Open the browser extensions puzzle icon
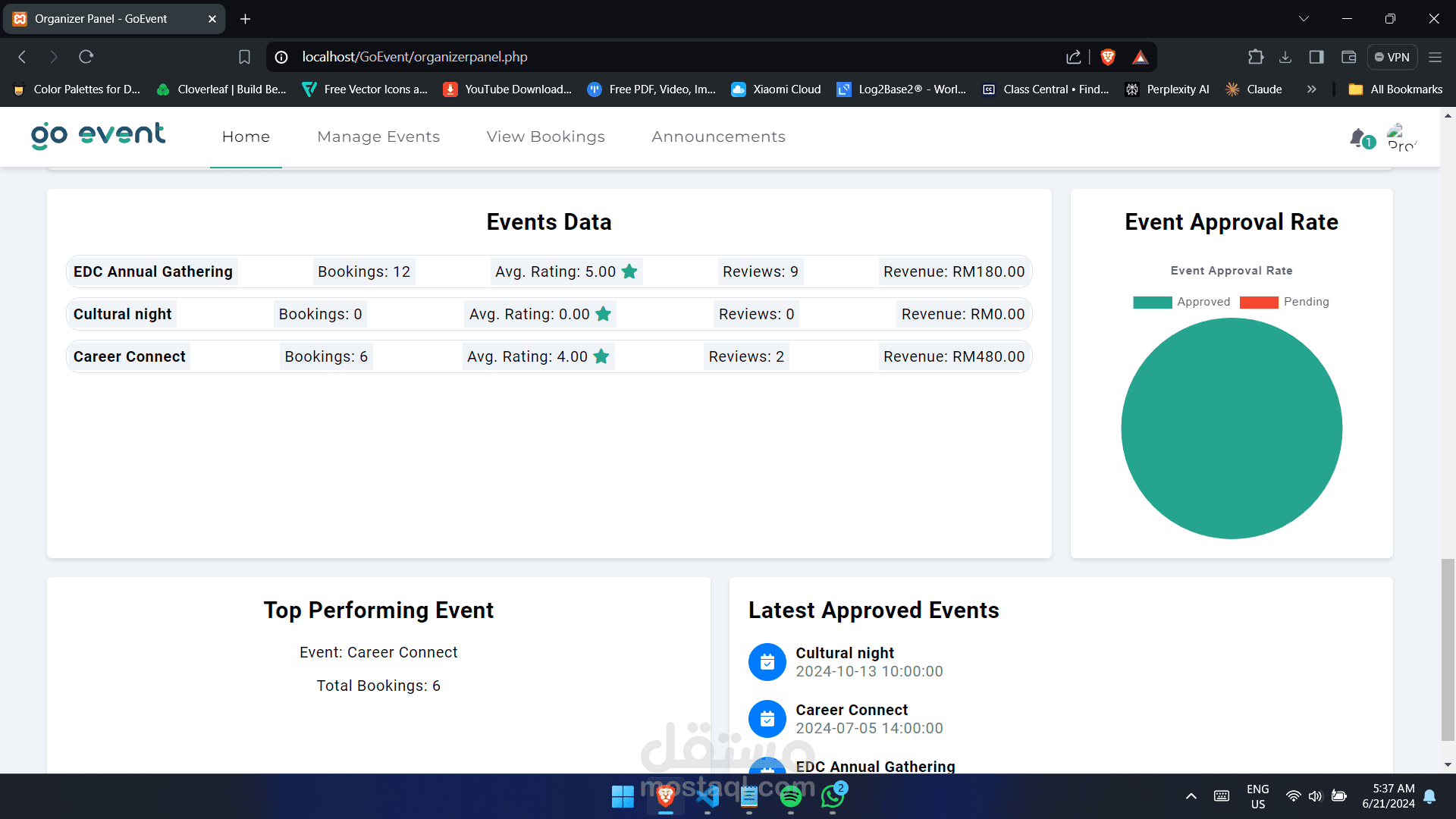This screenshot has width=1456, height=819. coord(1255,57)
